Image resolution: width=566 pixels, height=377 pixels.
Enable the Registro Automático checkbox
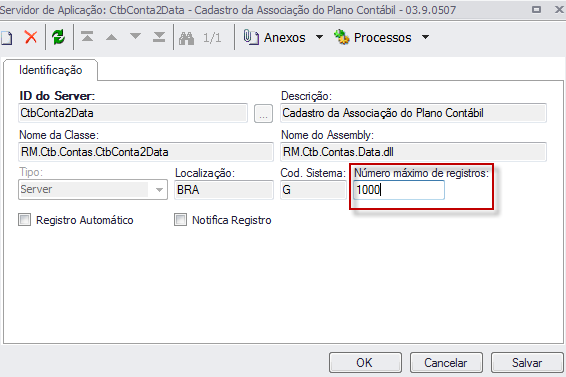point(25,220)
